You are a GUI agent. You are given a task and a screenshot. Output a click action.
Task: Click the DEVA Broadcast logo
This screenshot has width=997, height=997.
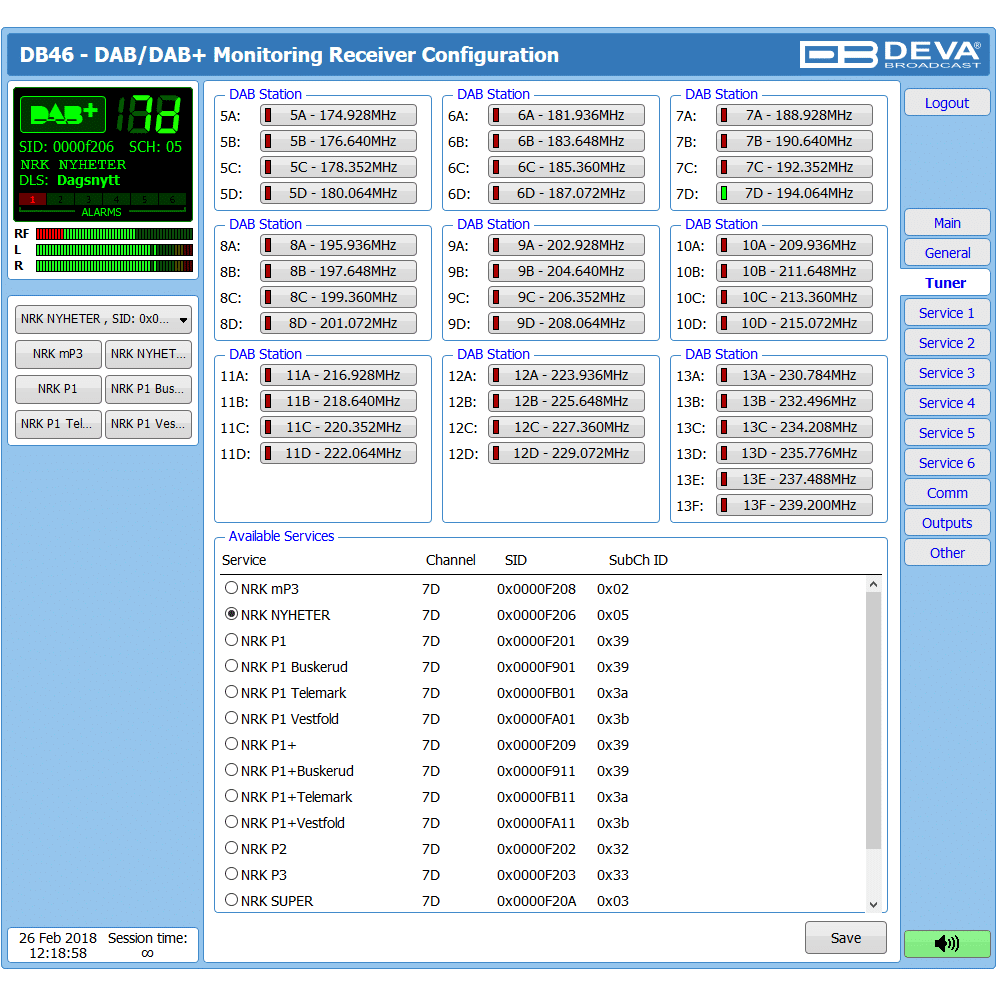click(x=890, y=54)
